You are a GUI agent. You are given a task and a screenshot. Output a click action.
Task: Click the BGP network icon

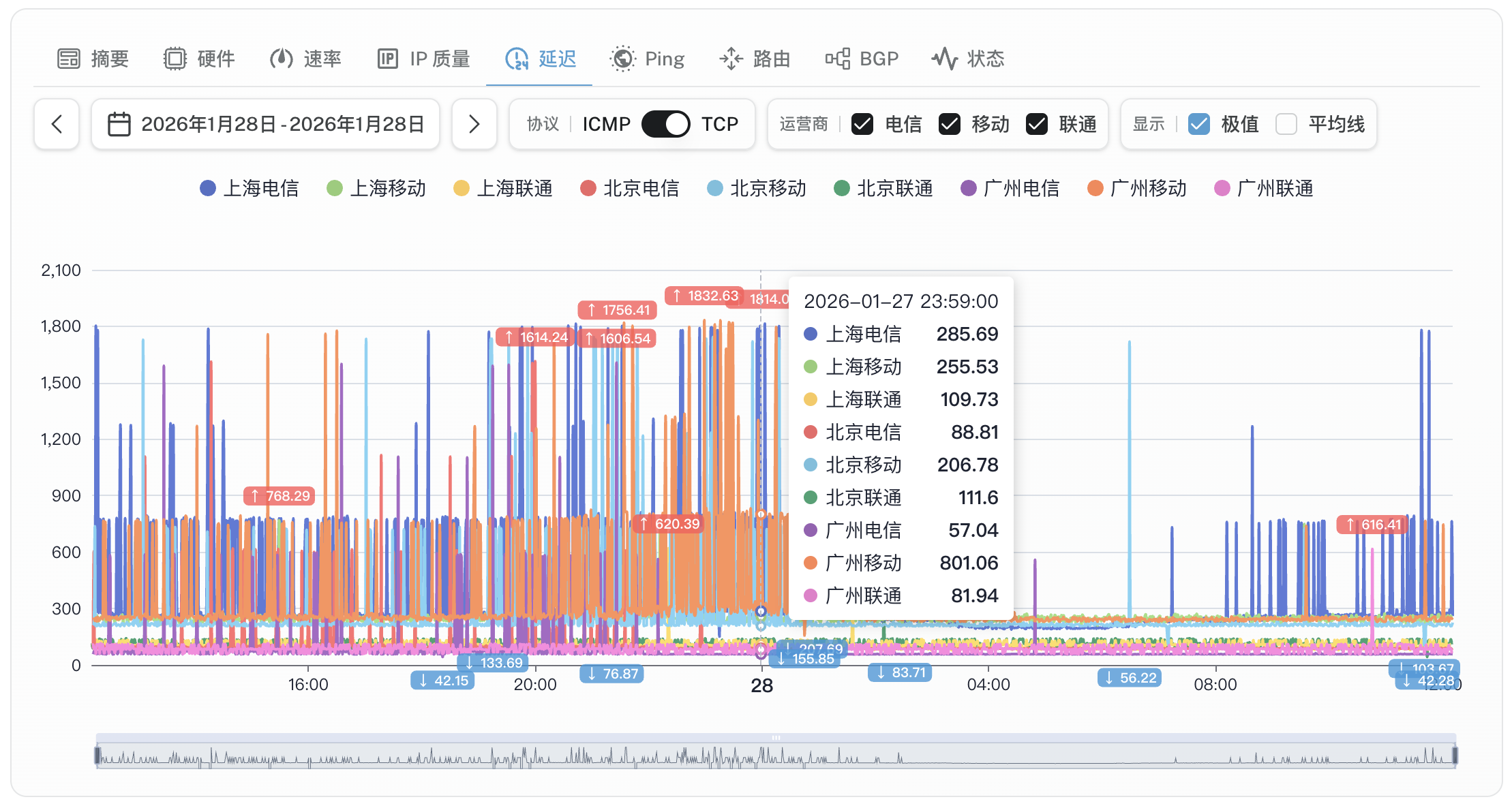pos(838,59)
